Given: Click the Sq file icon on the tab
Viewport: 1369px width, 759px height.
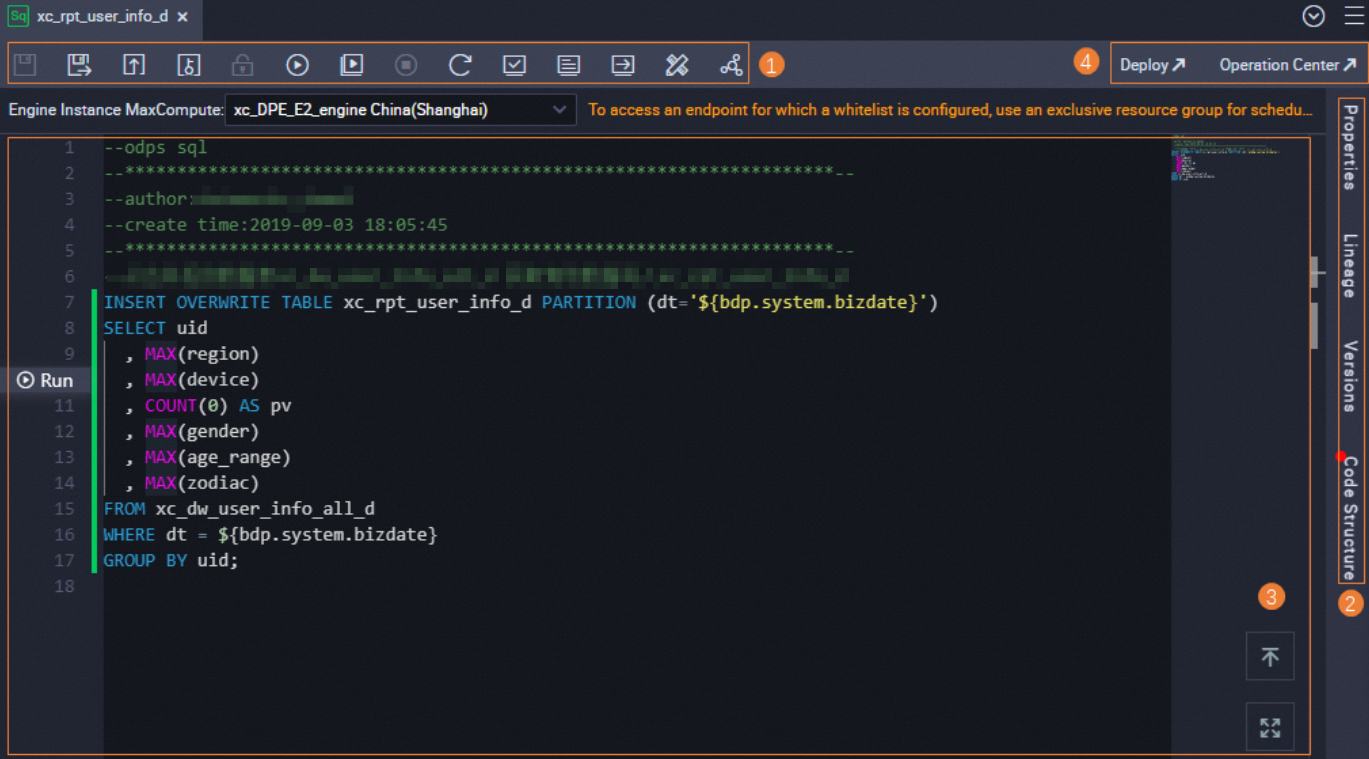Looking at the screenshot, I should coord(18,16).
